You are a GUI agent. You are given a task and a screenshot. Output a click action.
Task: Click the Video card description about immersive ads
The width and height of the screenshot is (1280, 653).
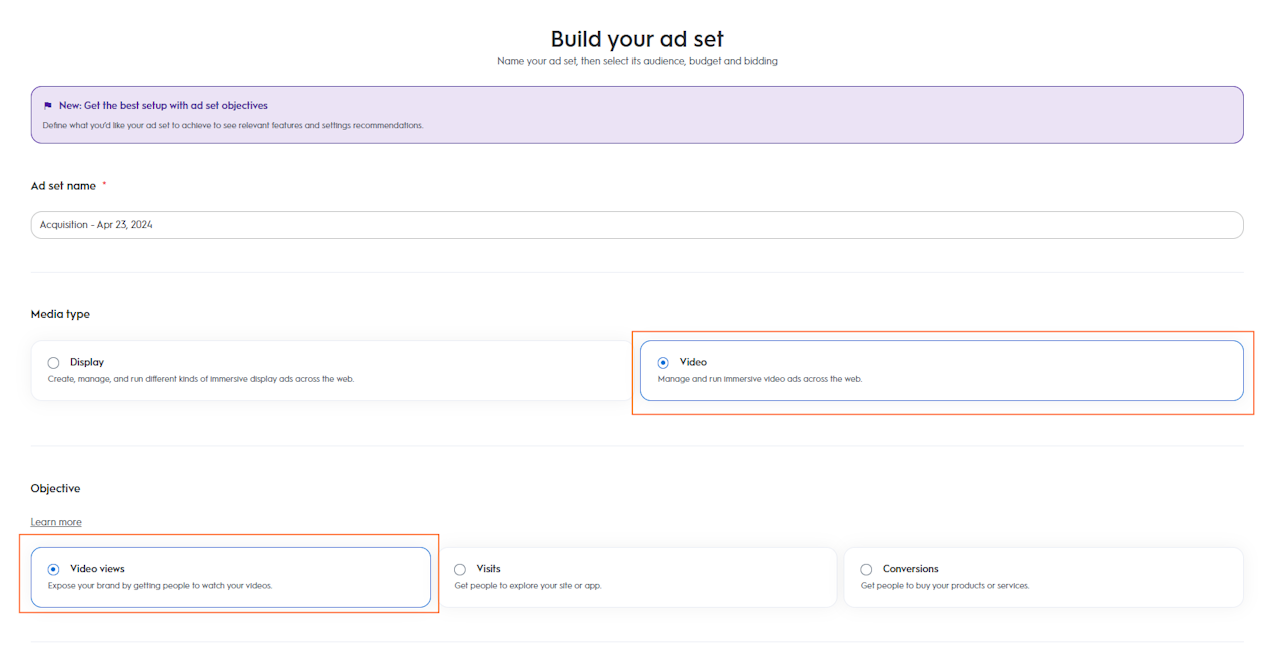[x=759, y=379]
